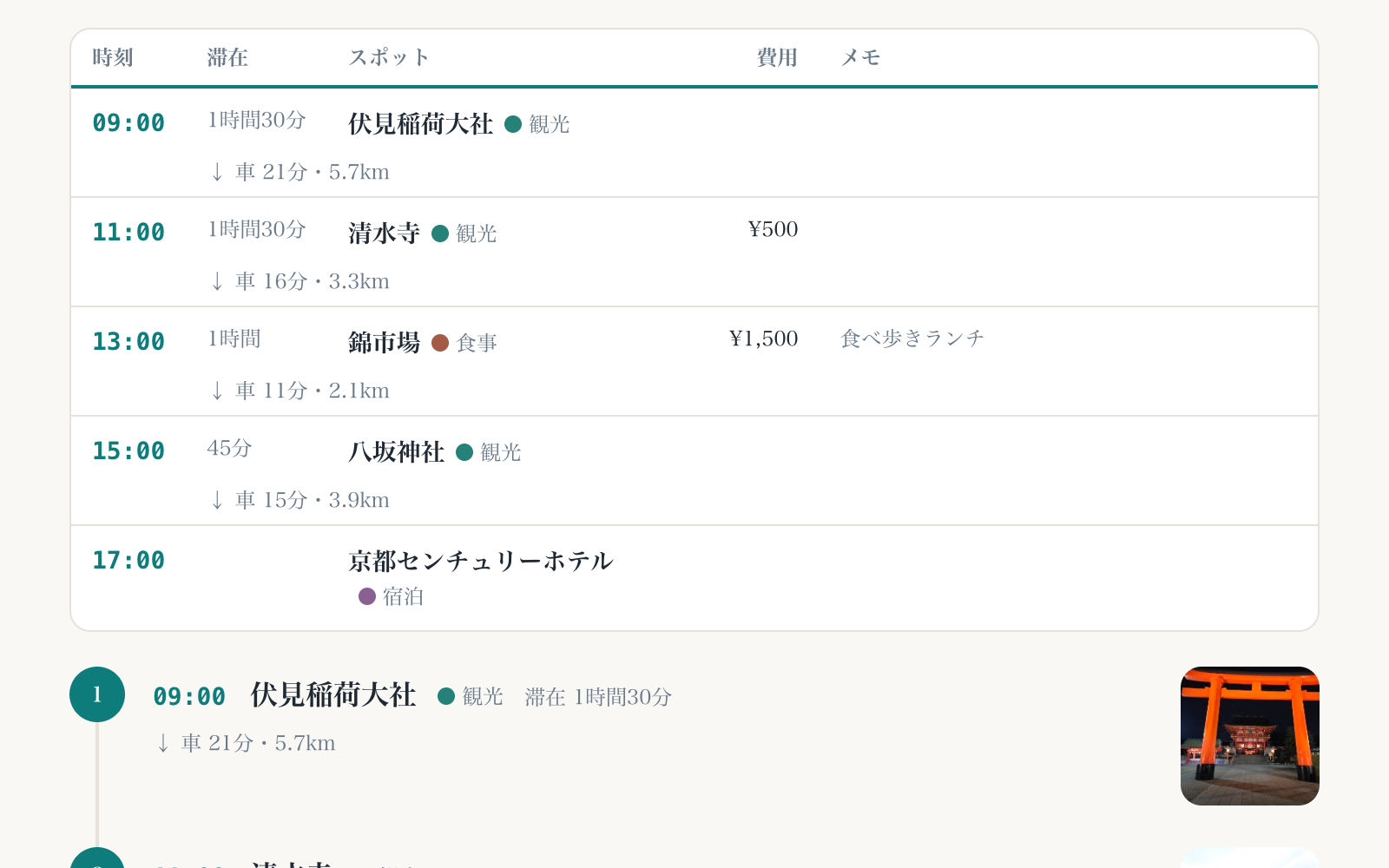Click the メモ column header
The width and height of the screenshot is (1389, 868).
pos(860,57)
